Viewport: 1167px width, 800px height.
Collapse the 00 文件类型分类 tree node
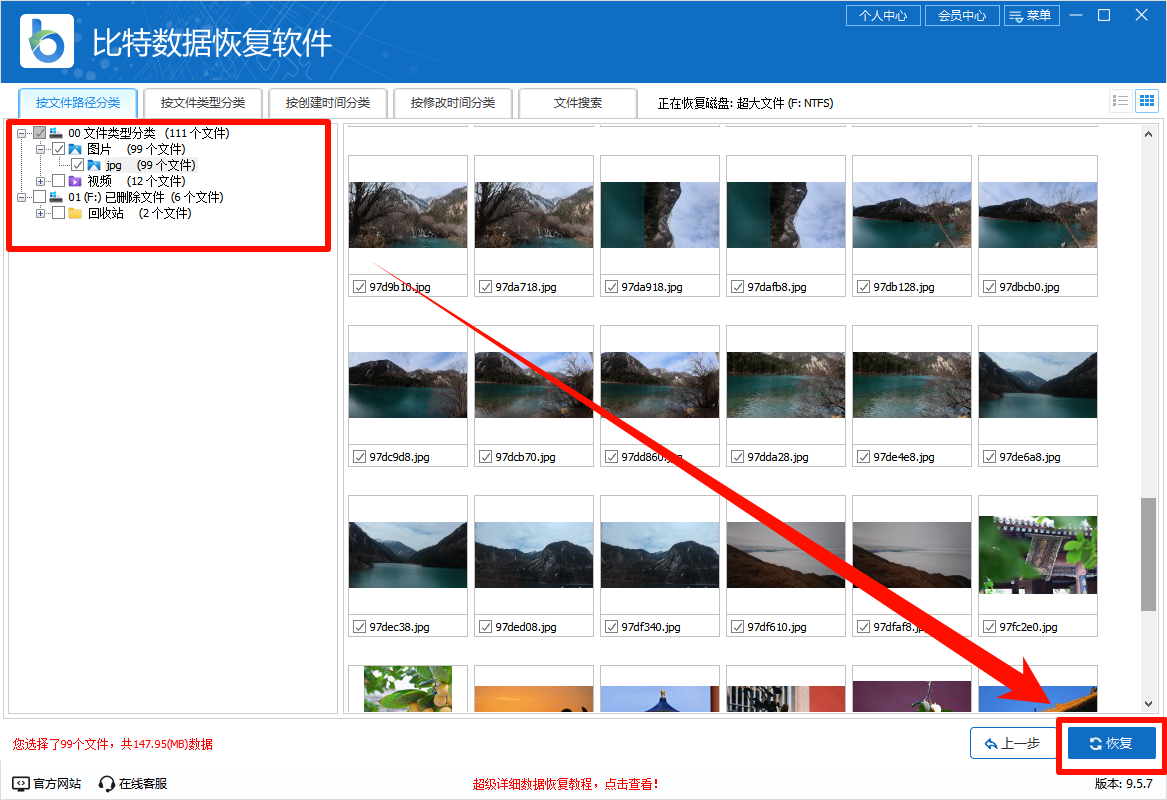pos(22,133)
